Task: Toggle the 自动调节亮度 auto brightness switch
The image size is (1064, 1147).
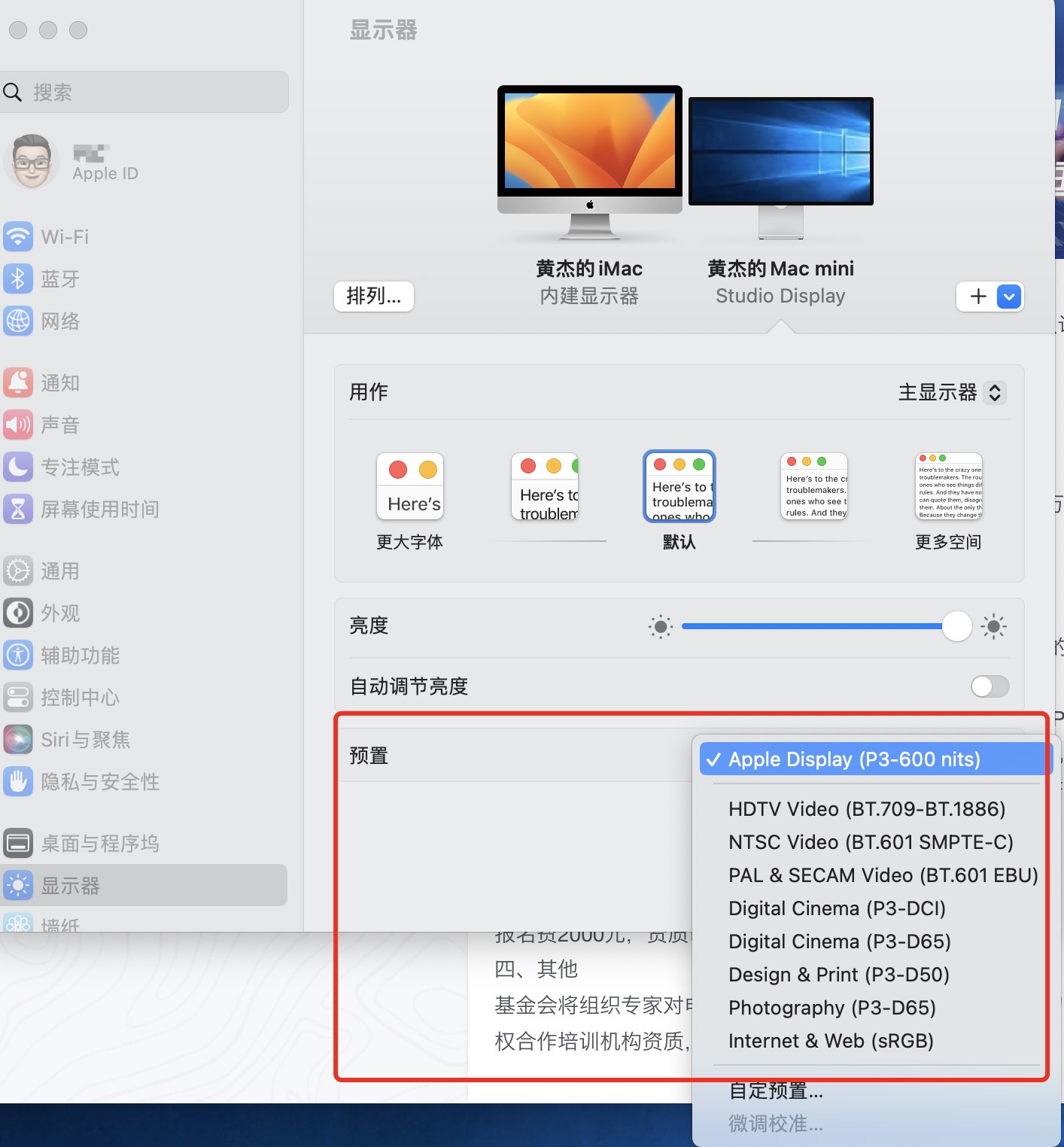Action: tap(989, 686)
